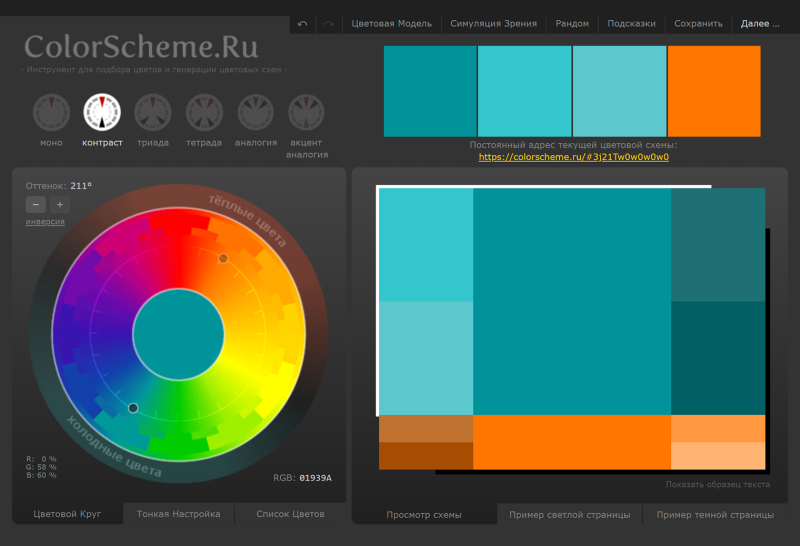Click the тёплые цвета ring label

(x=247, y=220)
